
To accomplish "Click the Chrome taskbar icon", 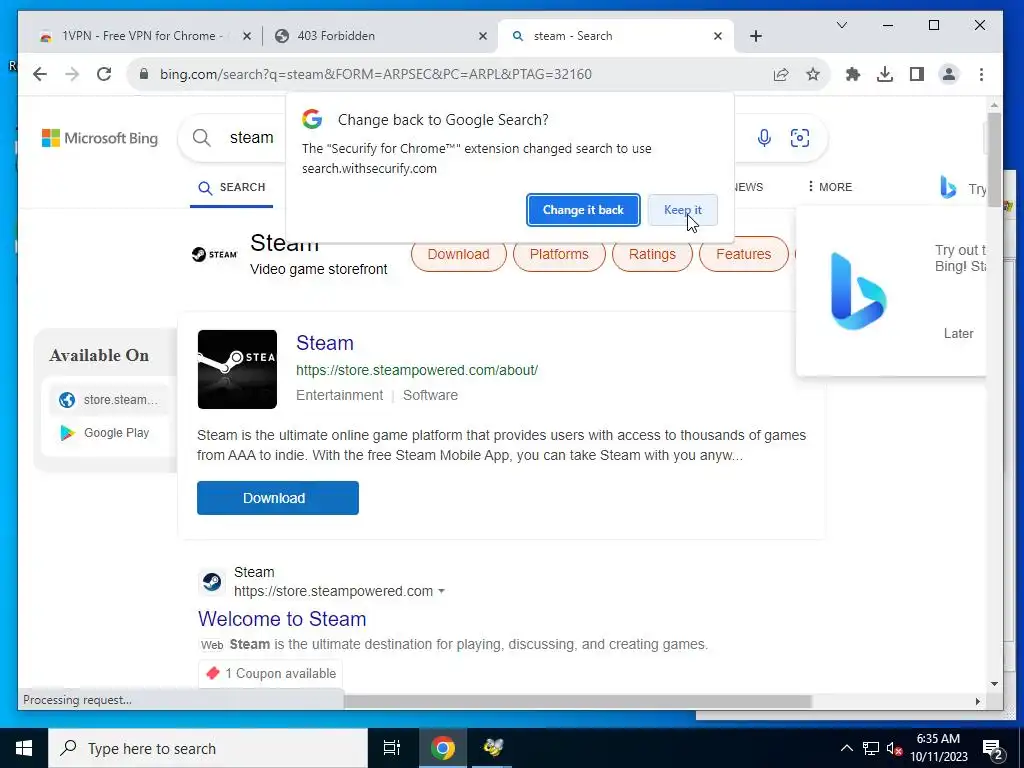I will coord(442,748).
